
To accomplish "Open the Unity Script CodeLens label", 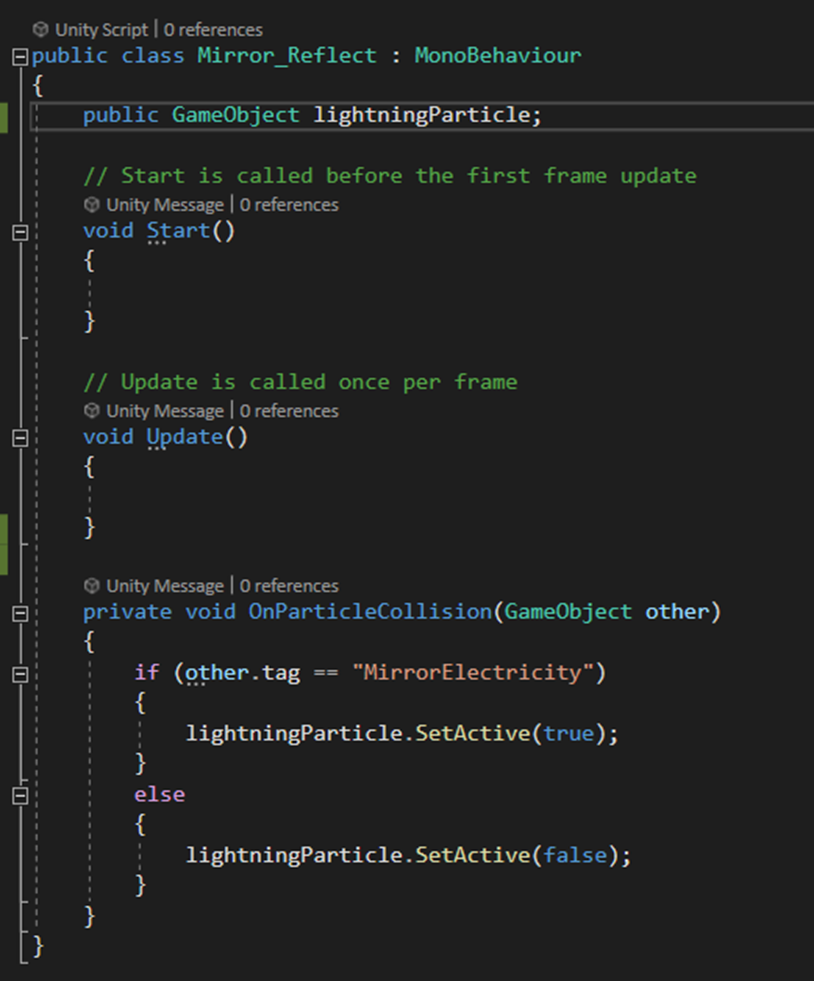I will point(101,29).
